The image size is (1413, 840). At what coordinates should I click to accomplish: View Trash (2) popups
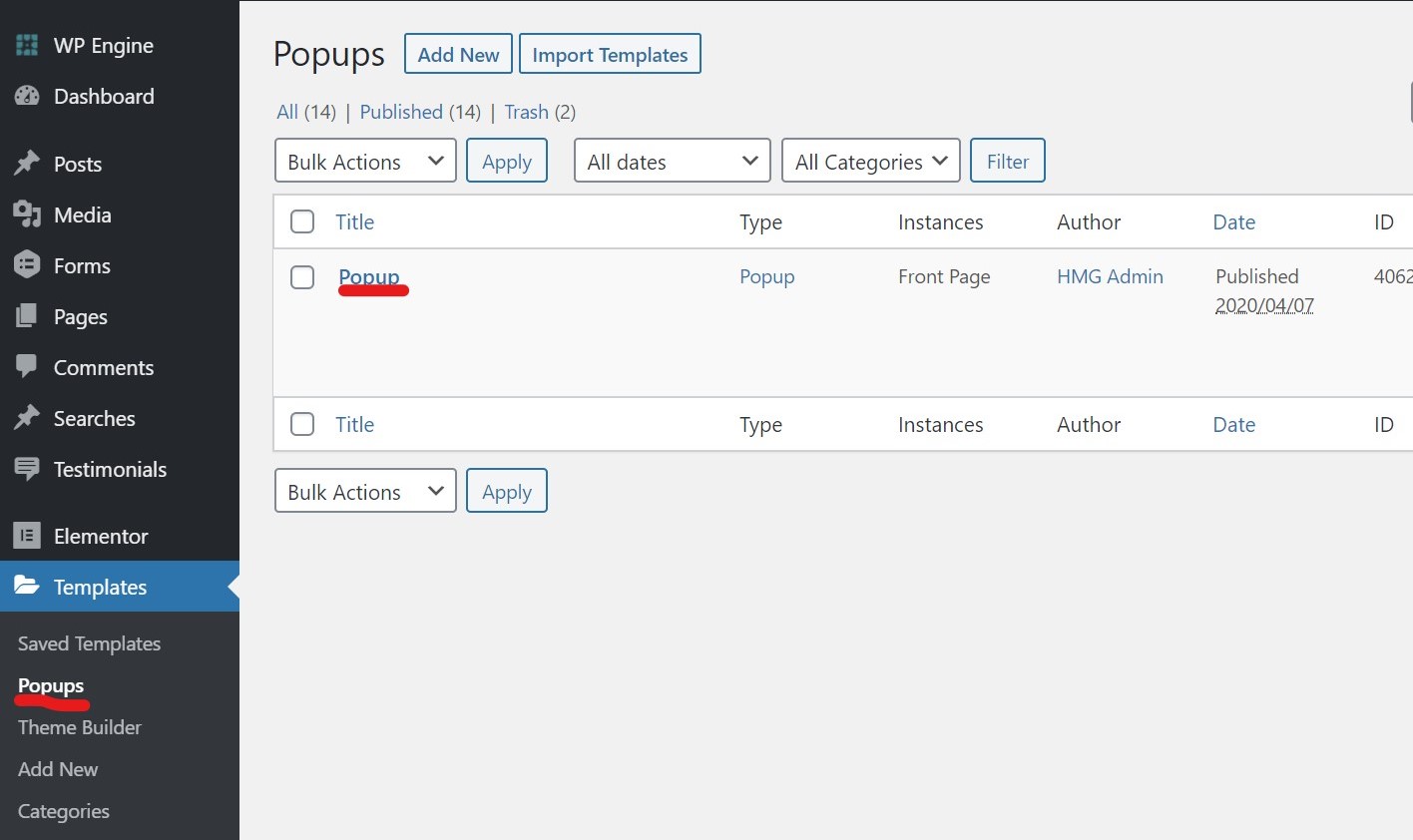pos(540,112)
